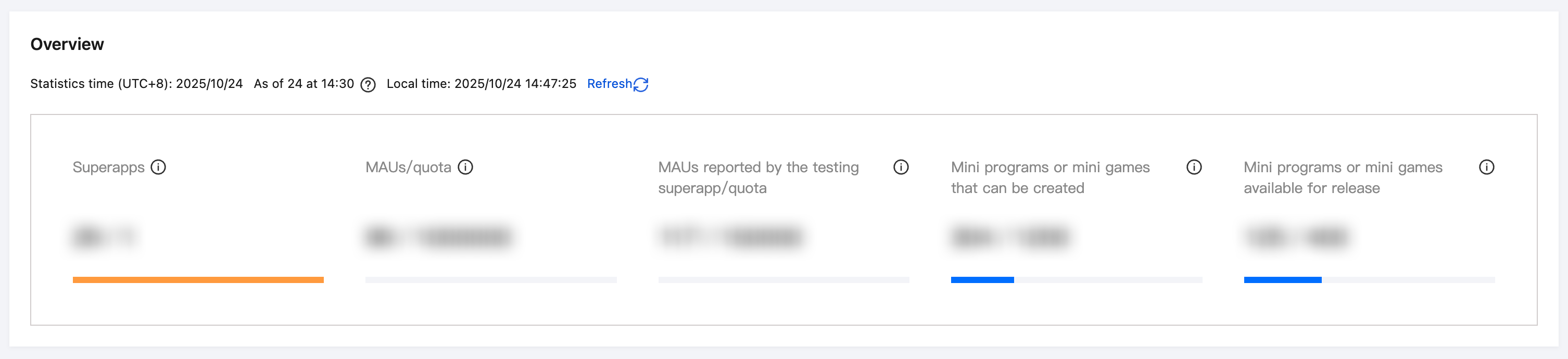Click the blue progress bar for creatable mini programs

point(982,280)
